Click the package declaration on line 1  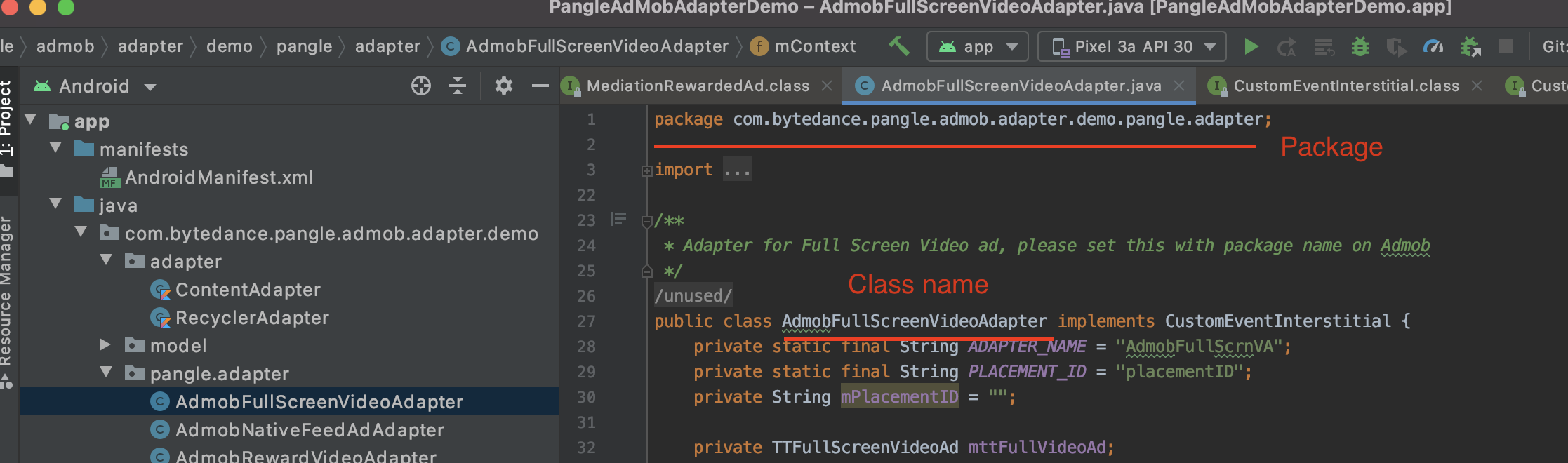coord(962,119)
